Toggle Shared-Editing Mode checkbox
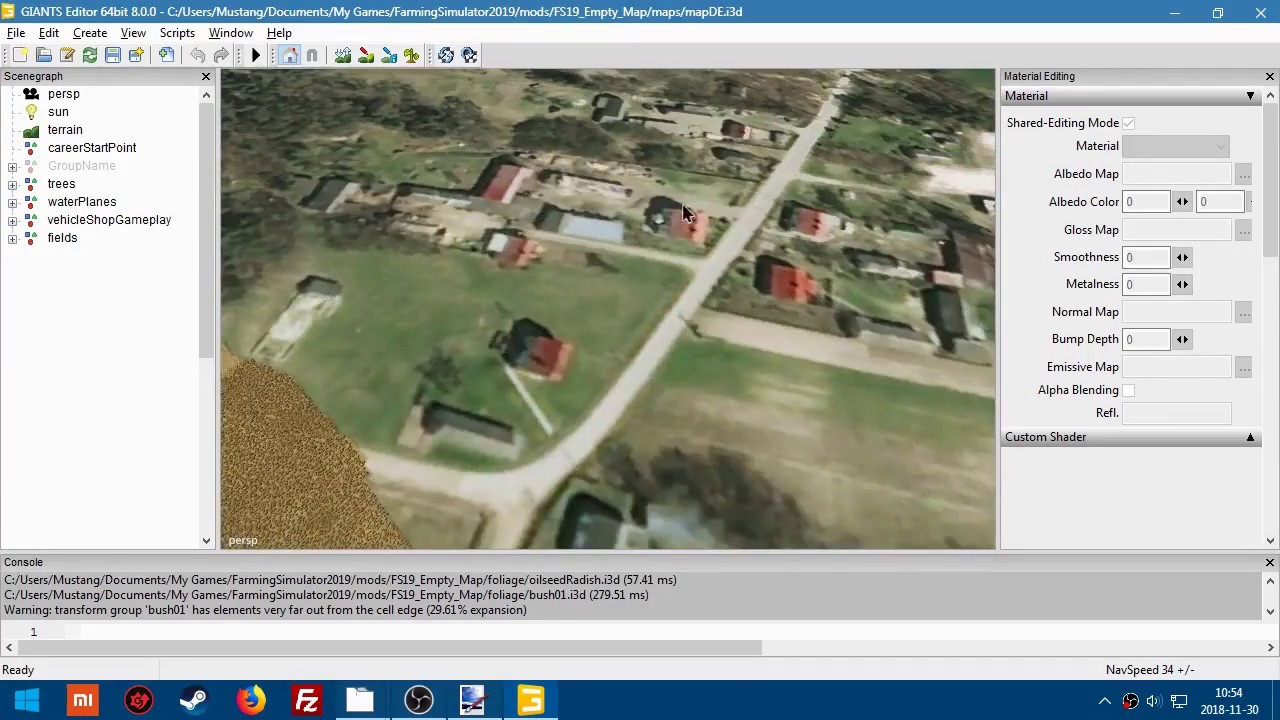1280x720 pixels. click(x=1128, y=123)
